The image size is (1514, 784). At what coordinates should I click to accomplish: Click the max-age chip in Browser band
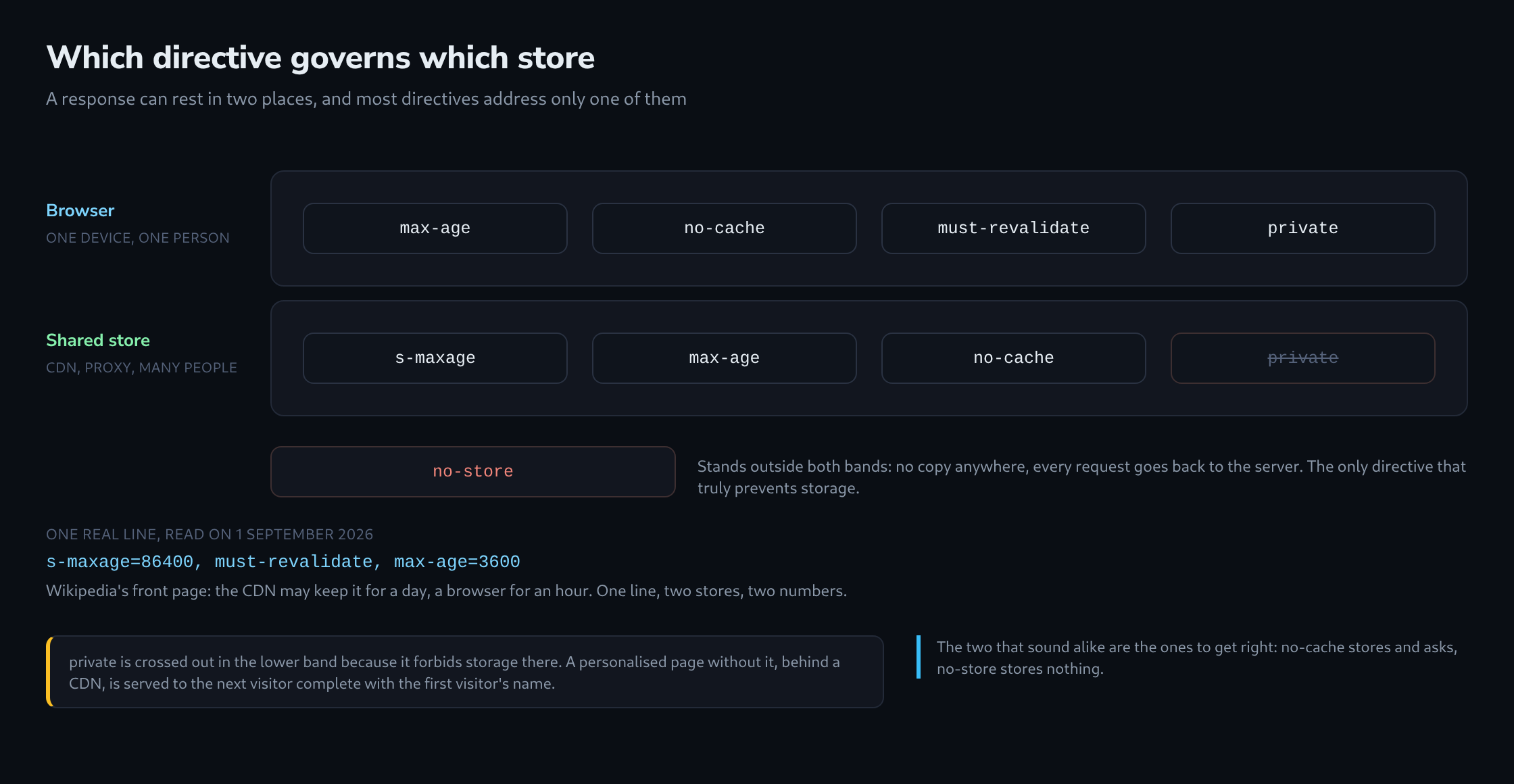(435, 228)
